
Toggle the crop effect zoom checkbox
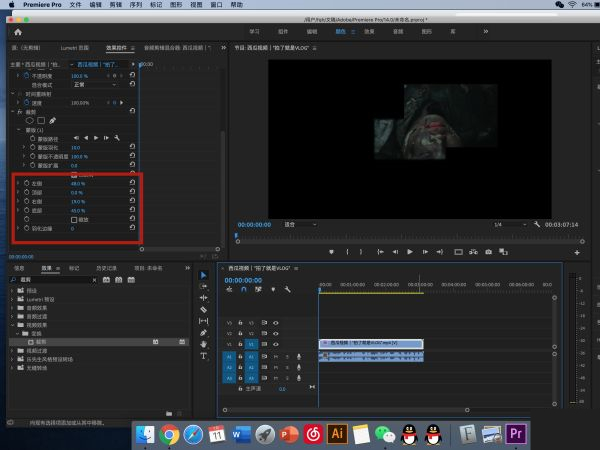(74, 220)
